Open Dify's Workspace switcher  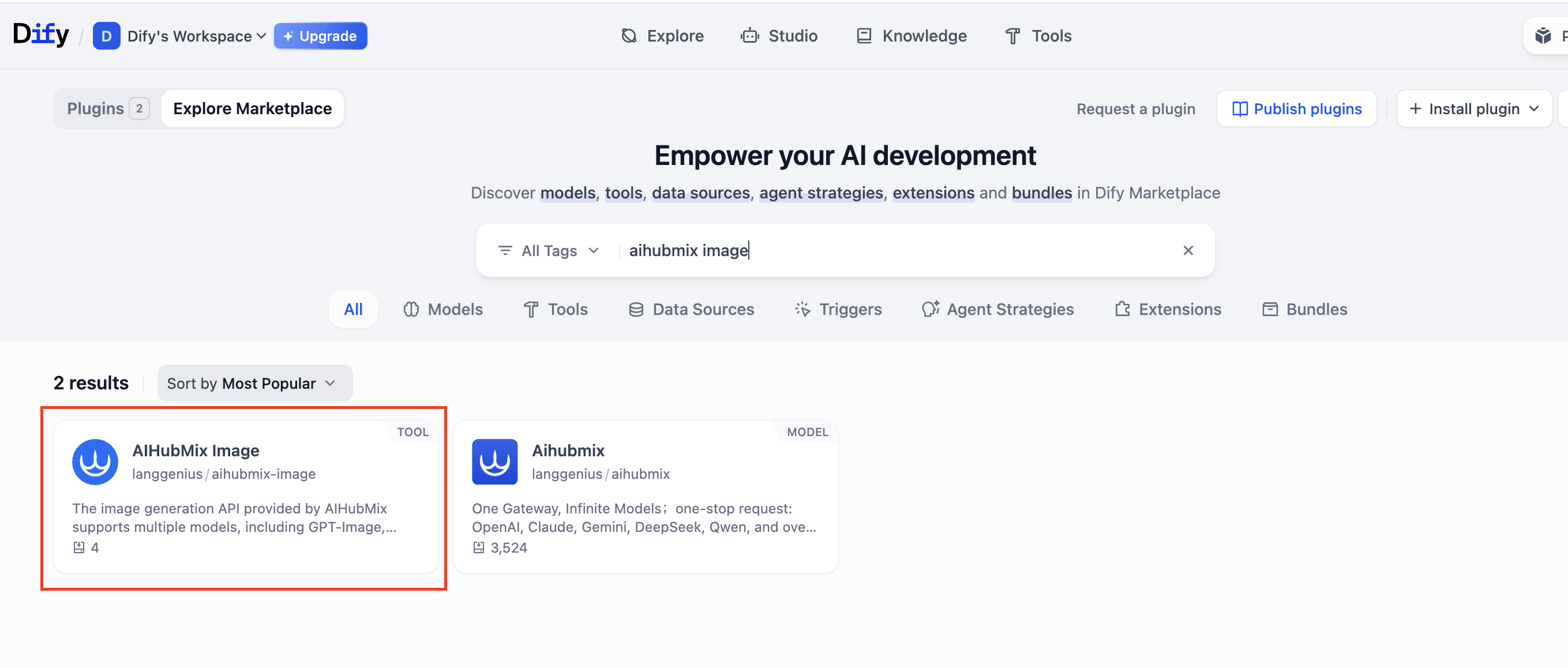point(196,36)
